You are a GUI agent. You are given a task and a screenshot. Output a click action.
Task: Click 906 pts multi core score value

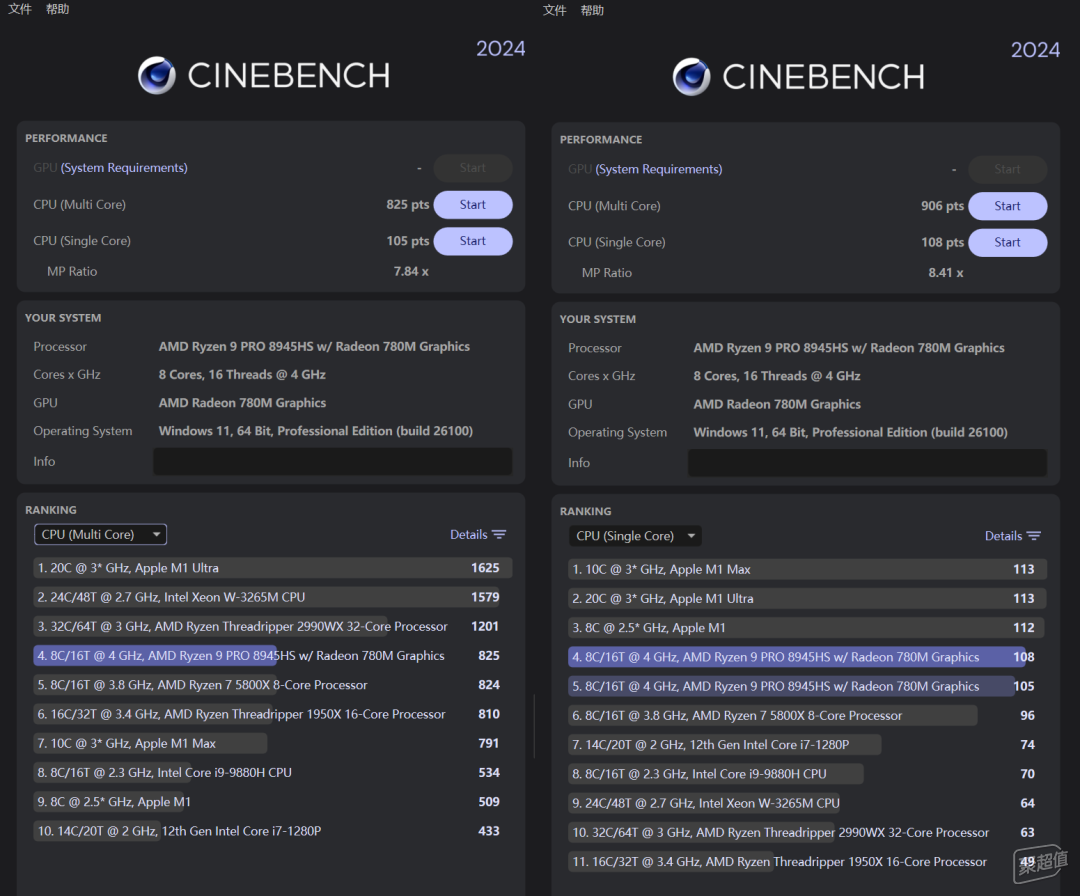coord(942,206)
